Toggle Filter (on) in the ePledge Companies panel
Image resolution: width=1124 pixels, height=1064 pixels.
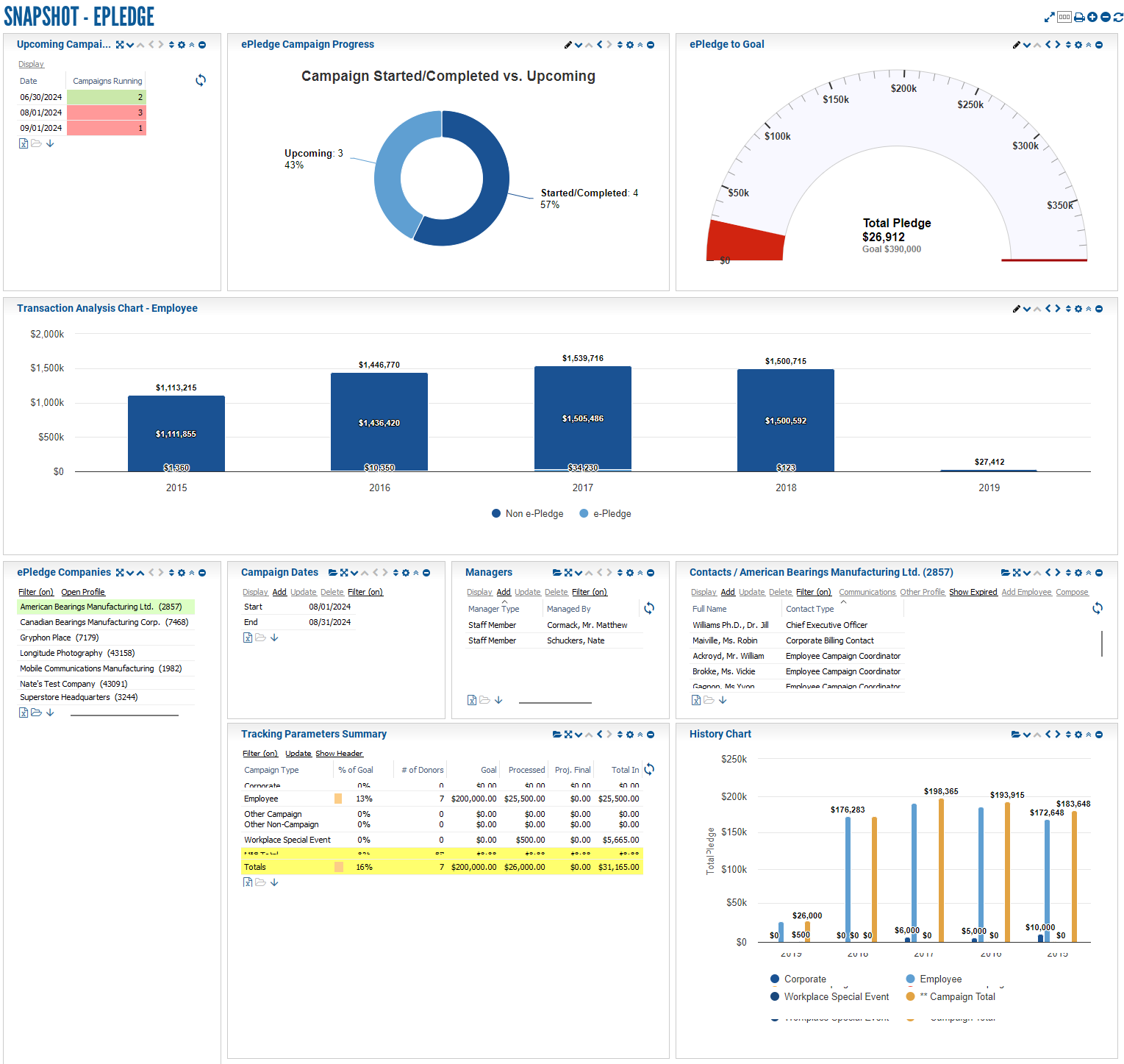(36, 592)
